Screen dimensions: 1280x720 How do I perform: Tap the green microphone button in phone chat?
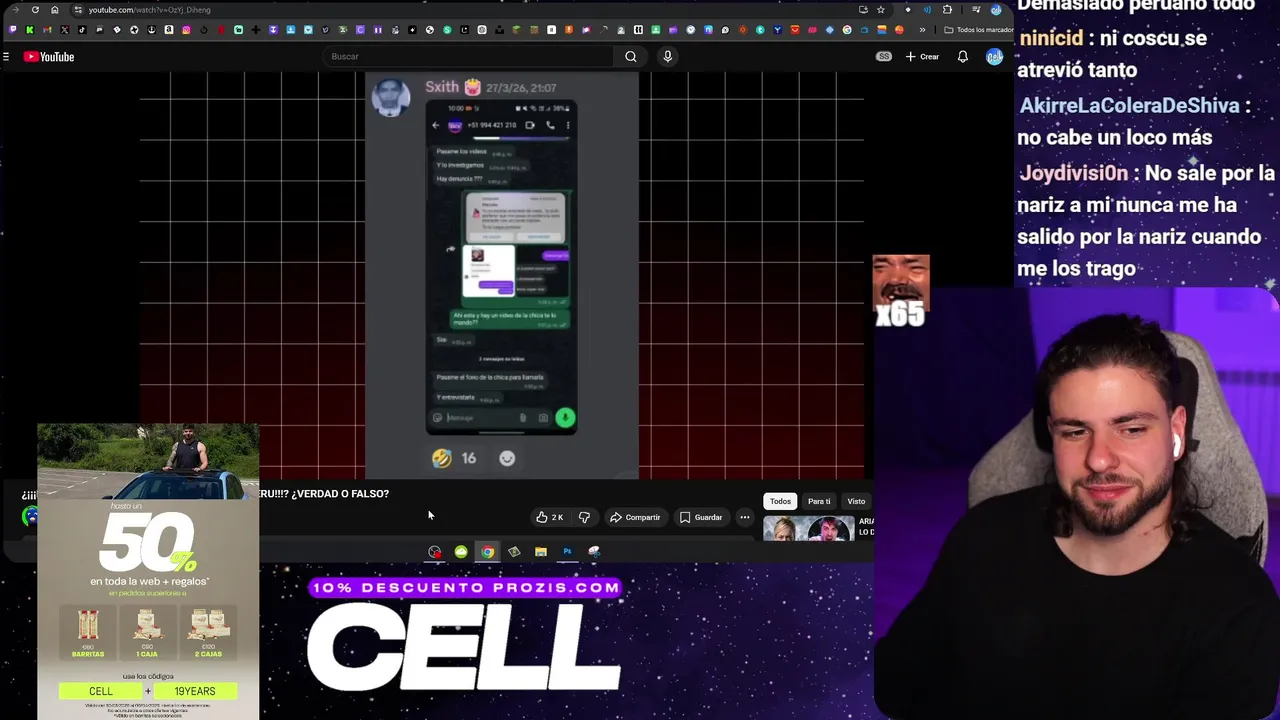point(565,418)
